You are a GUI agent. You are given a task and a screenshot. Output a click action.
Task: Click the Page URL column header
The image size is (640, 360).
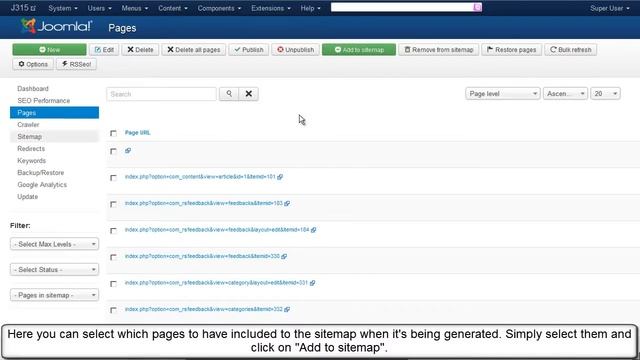(138, 133)
